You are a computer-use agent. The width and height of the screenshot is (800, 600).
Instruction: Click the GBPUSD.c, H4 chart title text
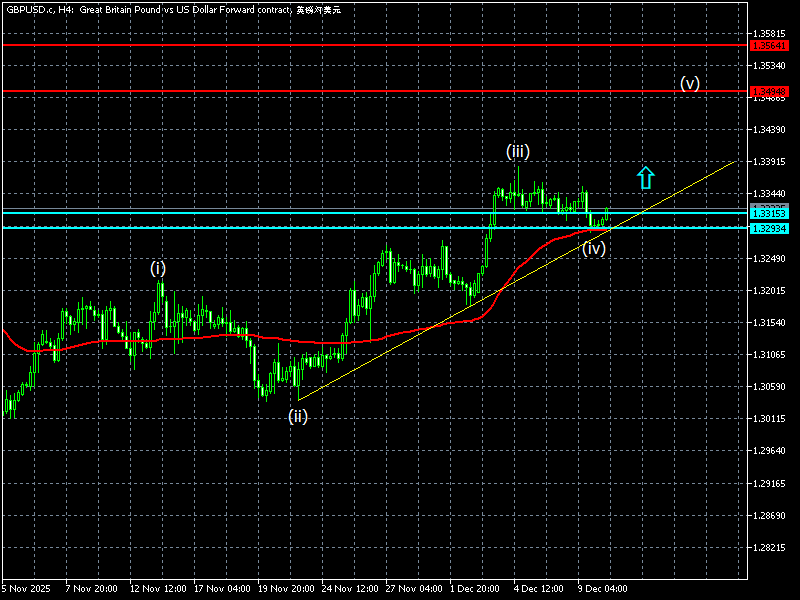[x=173, y=10]
